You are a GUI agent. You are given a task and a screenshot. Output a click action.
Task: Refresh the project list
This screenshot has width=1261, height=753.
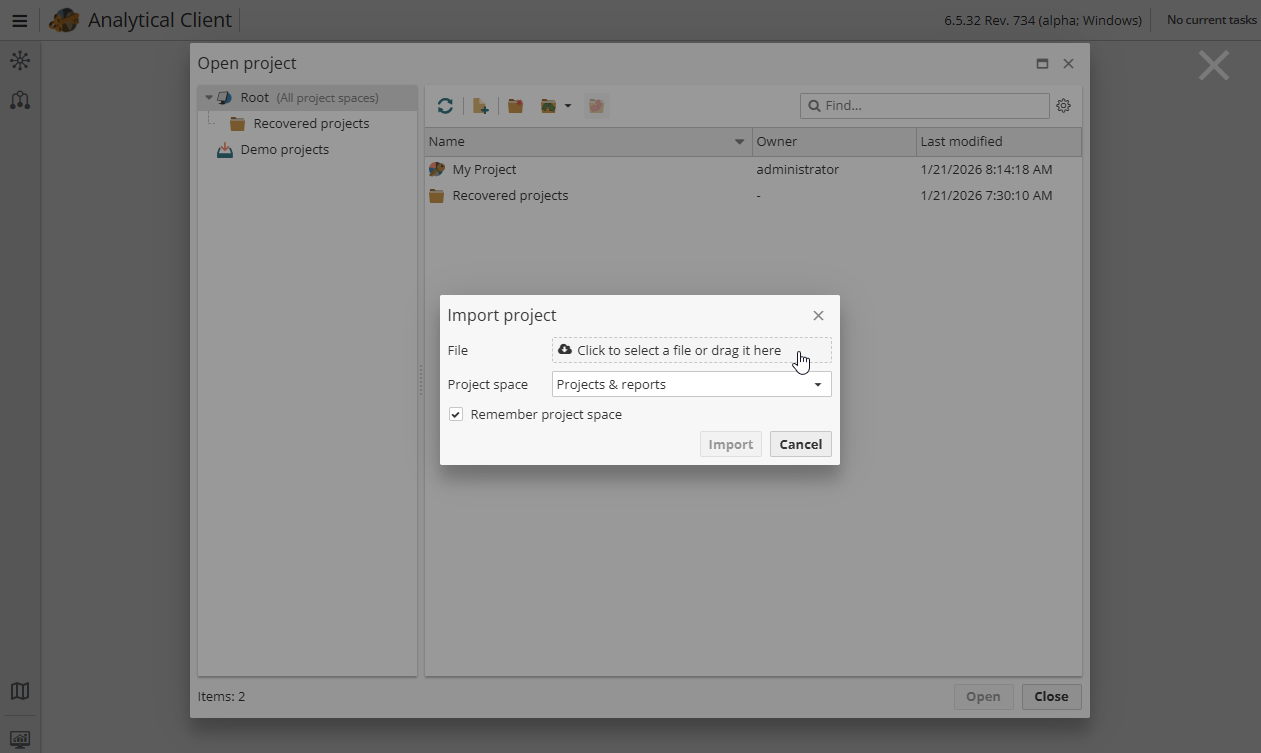coord(445,105)
